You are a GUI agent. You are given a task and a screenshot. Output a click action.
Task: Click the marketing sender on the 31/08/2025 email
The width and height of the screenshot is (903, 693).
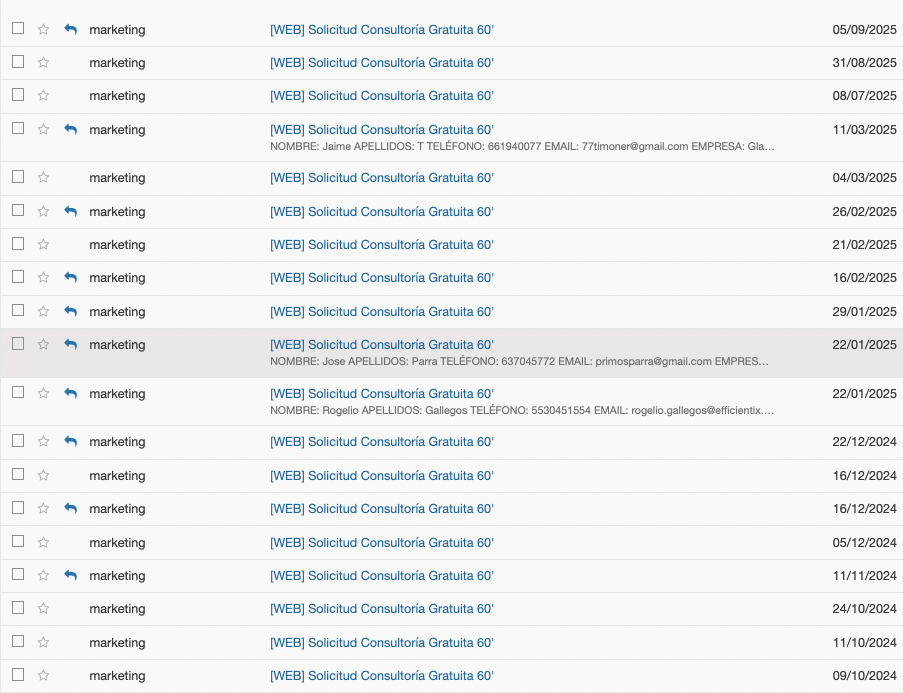117,63
